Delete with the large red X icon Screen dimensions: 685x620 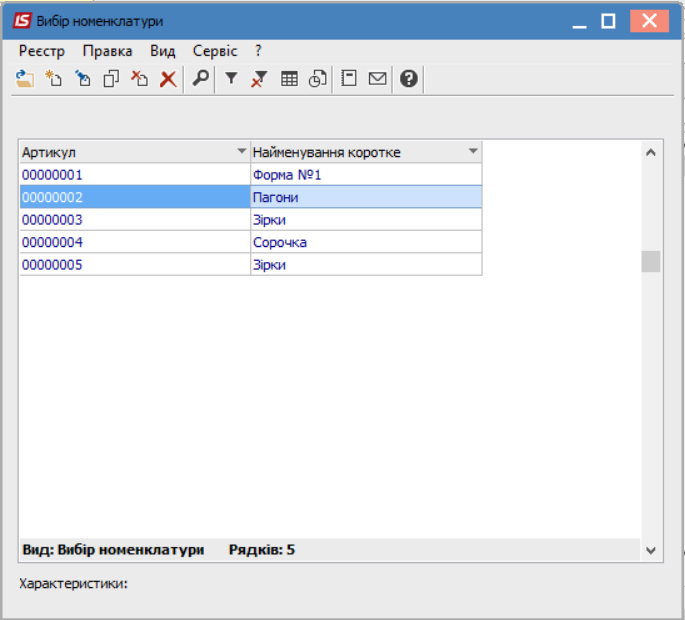coord(168,80)
